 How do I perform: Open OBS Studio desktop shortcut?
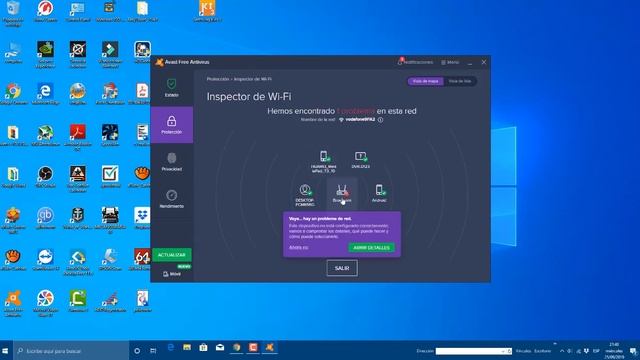coord(45,177)
